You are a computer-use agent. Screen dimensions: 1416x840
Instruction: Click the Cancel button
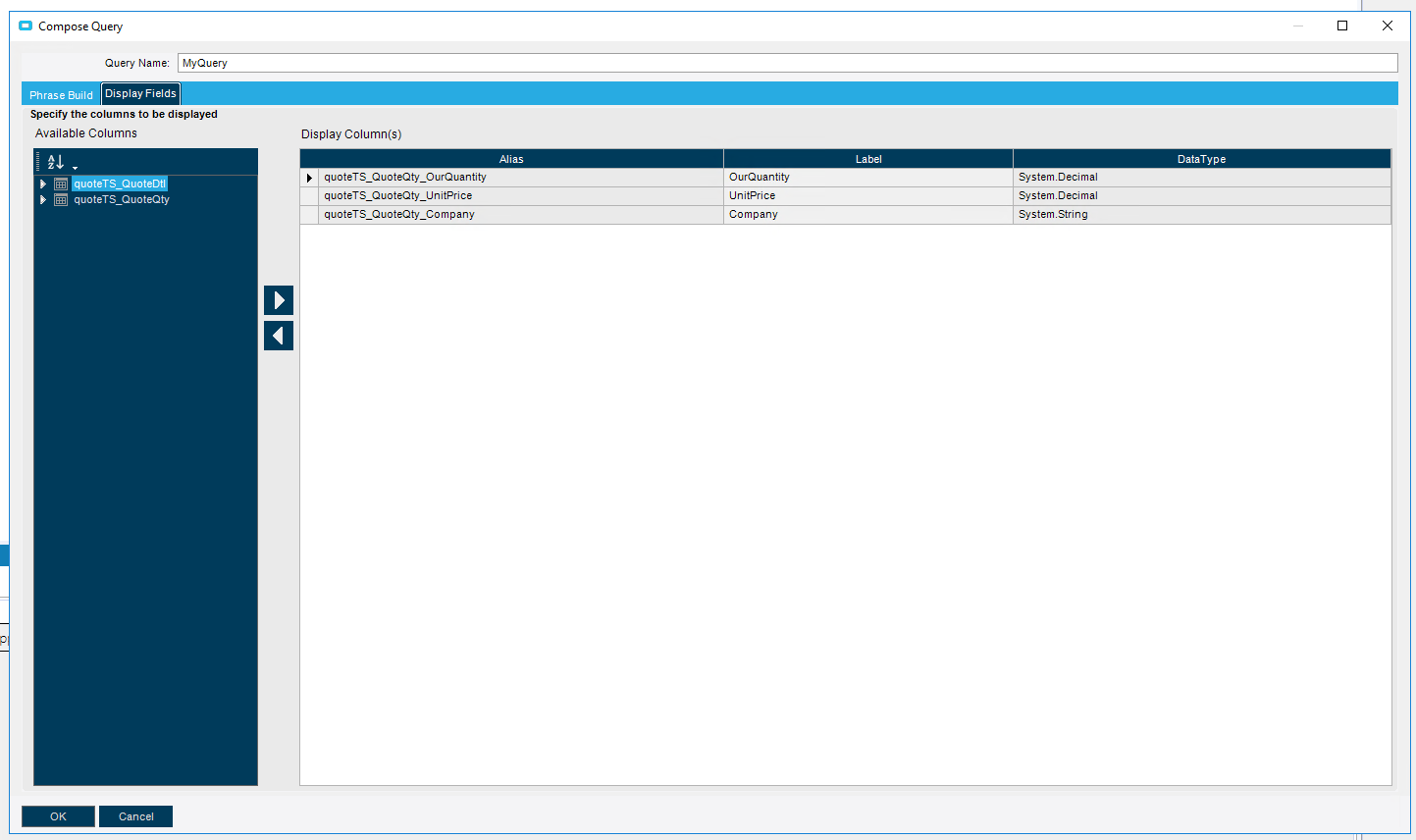click(x=135, y=816)
